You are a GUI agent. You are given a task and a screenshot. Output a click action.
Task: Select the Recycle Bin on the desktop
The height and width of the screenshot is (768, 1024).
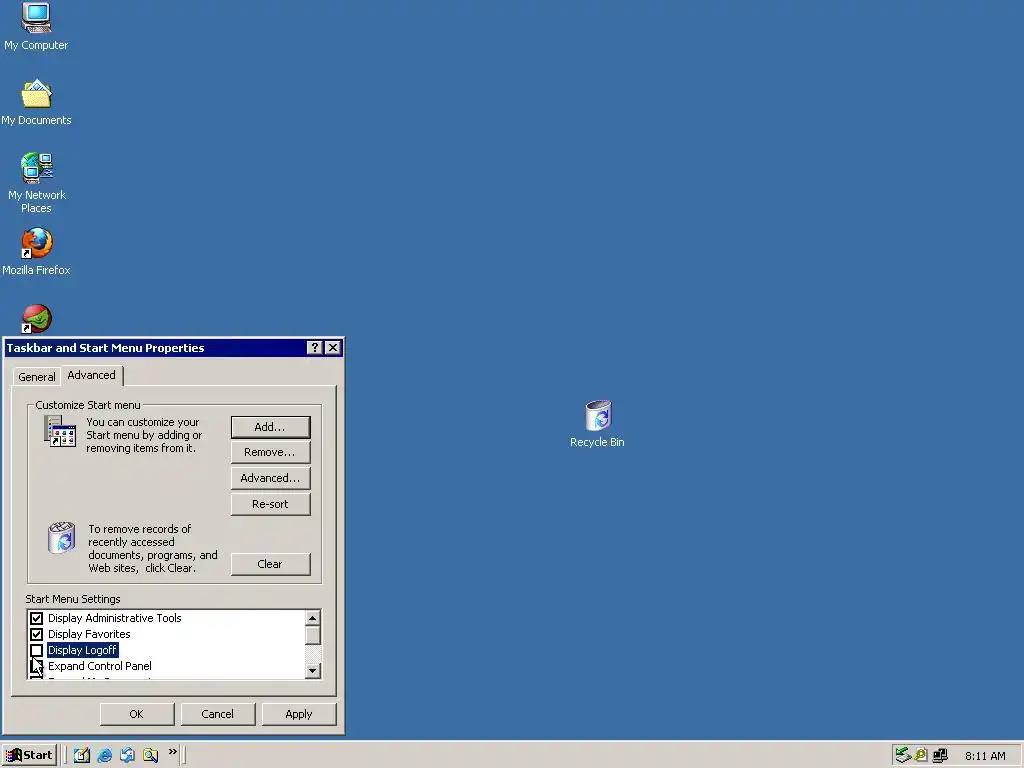(597, 424)
